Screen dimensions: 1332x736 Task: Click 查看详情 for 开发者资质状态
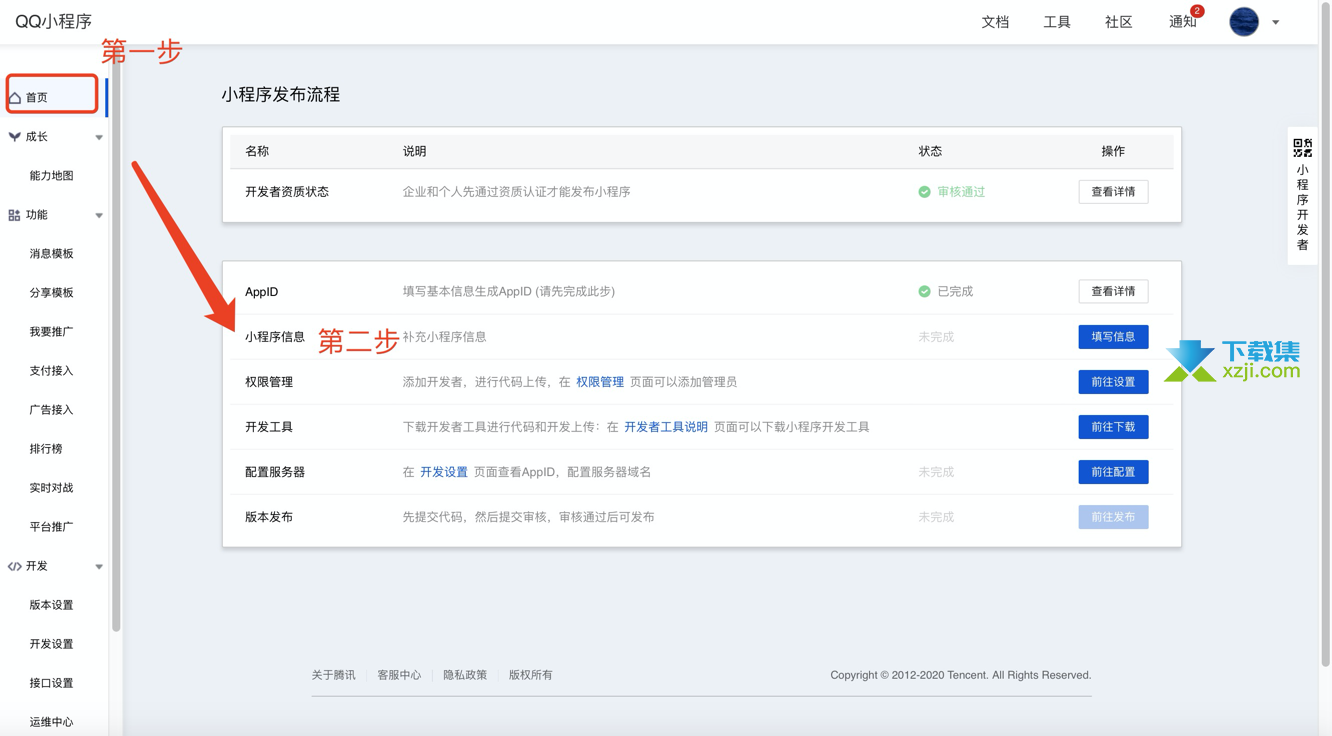coord(1113,192)
